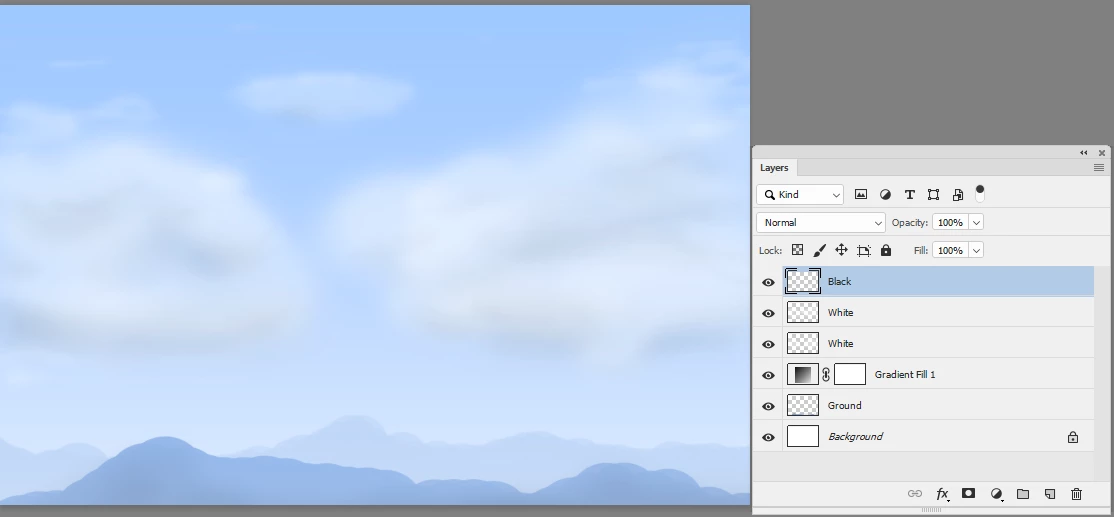
Task: Open the Normal blend mode dropdown
Action: point(821,222)
